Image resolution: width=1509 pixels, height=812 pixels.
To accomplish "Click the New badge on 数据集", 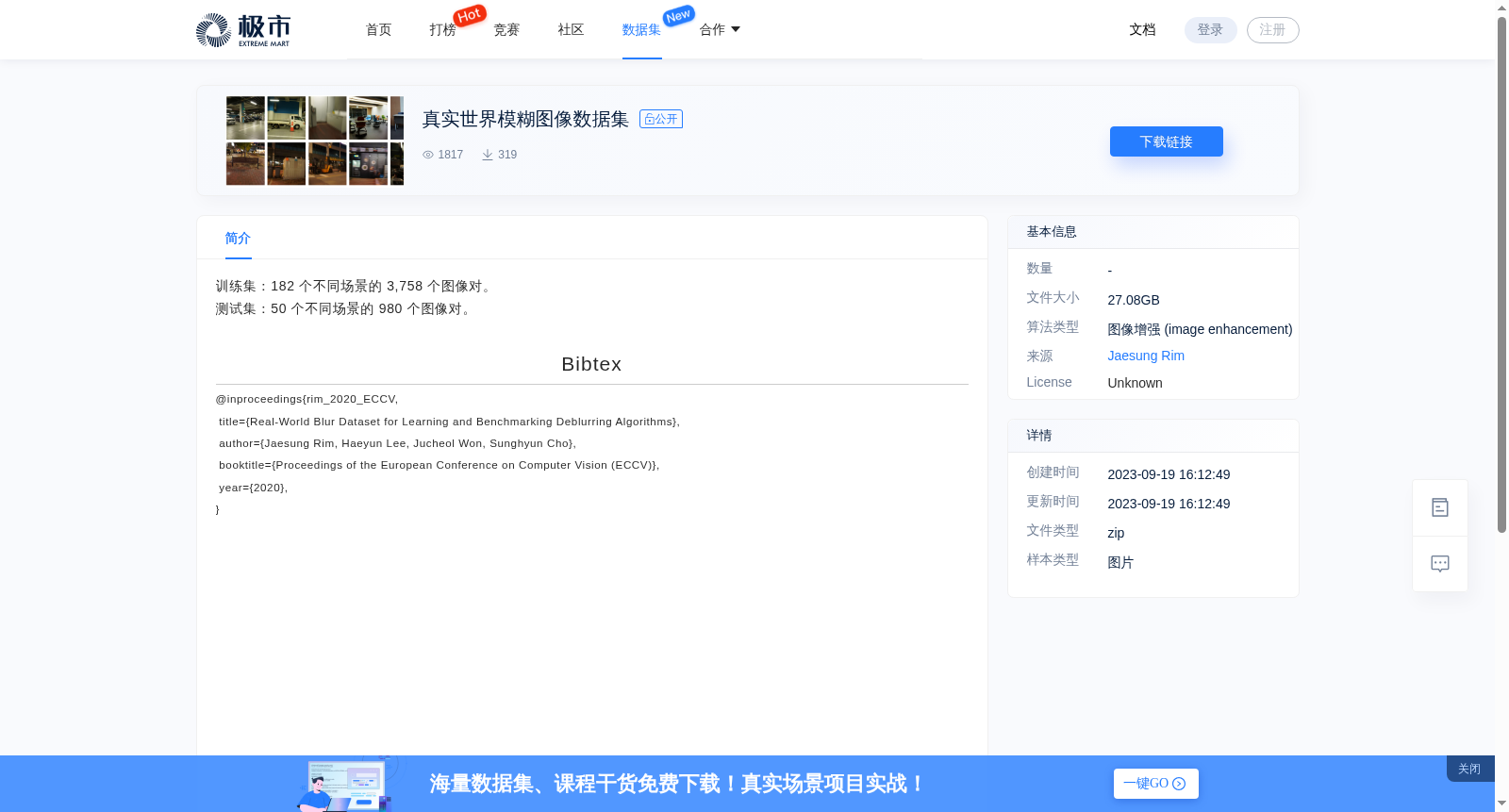I will [x=678, y=16].
